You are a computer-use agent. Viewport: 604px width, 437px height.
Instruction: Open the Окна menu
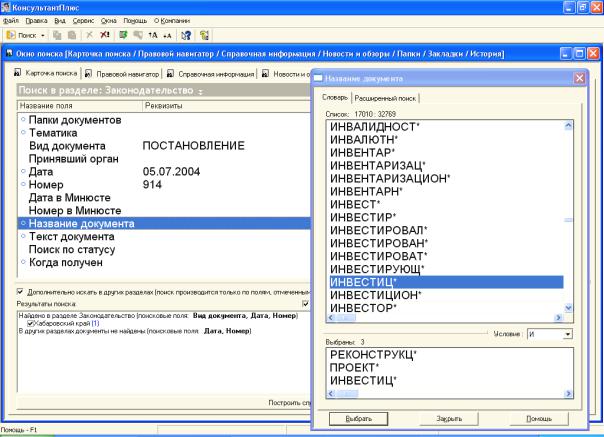(109, 21)
